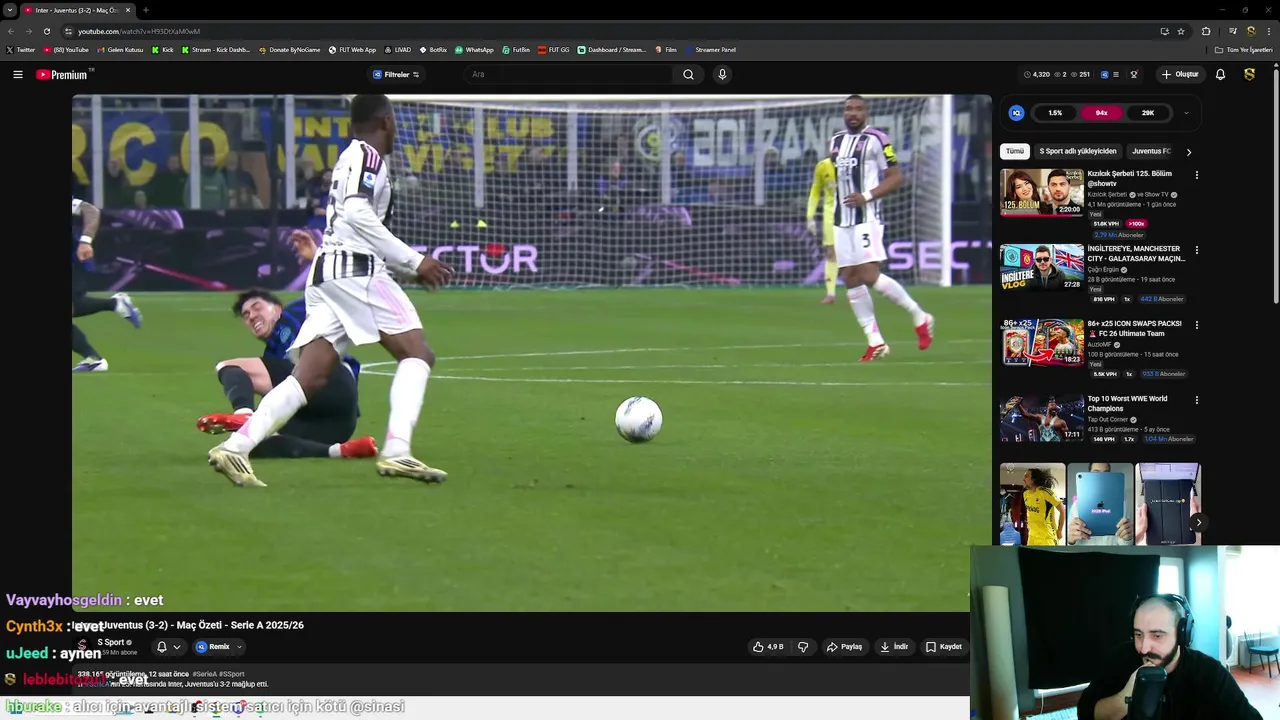Screen dimensions: 1280x720
Task: Focus the Ara search field
Action: [570, 74]
